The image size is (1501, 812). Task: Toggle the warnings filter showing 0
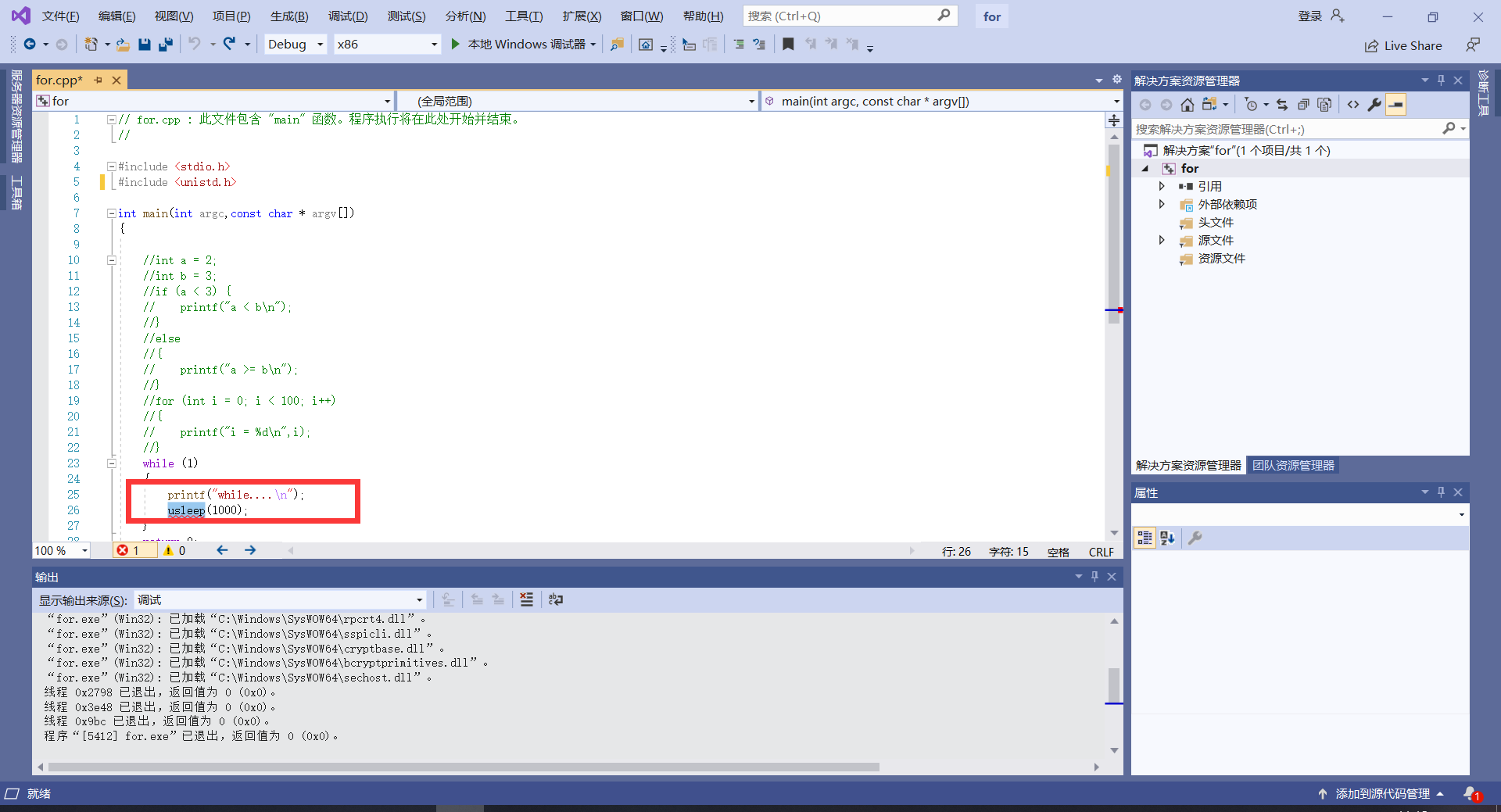pos(175,550)
